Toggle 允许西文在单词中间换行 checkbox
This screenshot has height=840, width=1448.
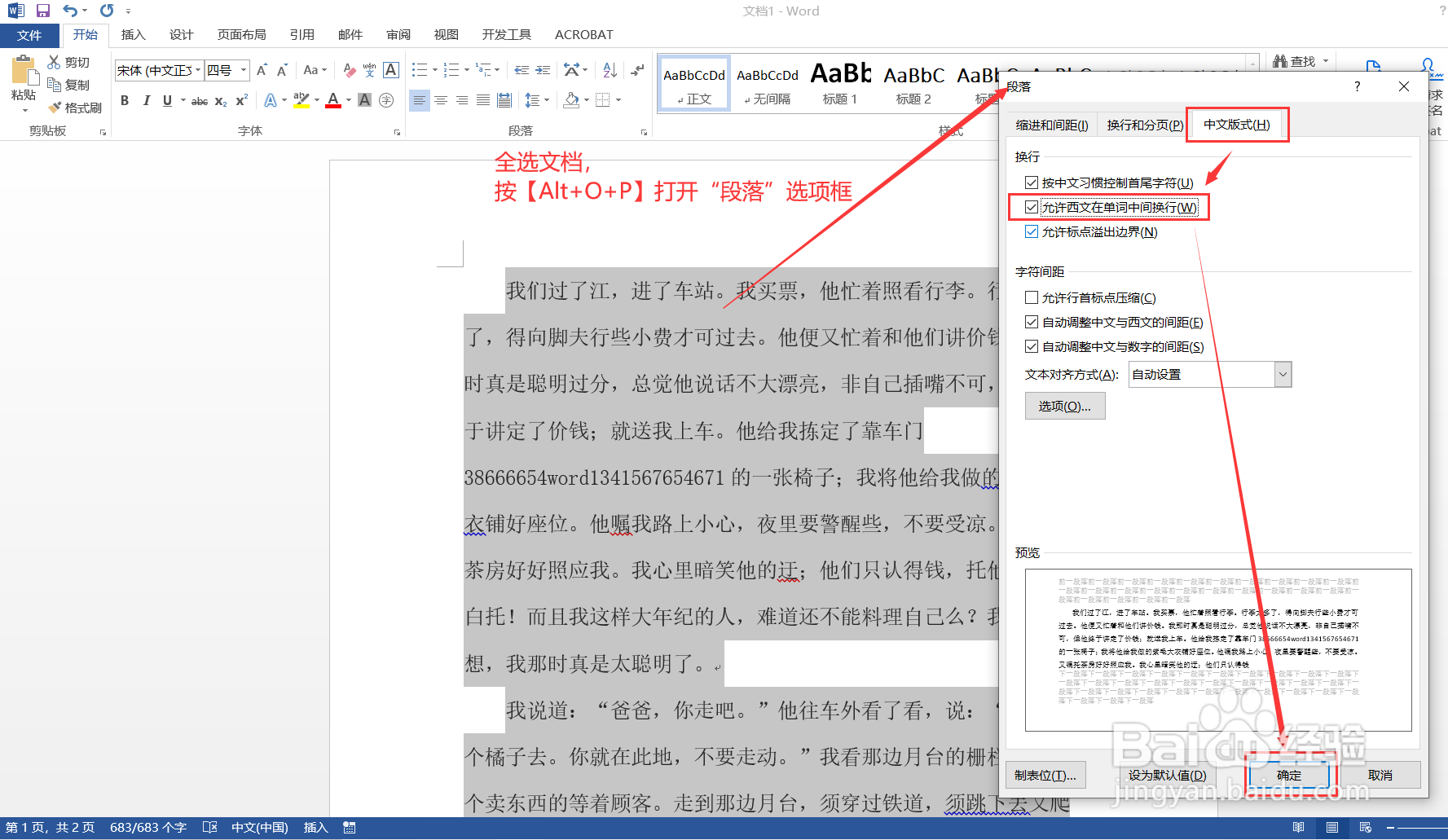click(x=1032, y=207)
